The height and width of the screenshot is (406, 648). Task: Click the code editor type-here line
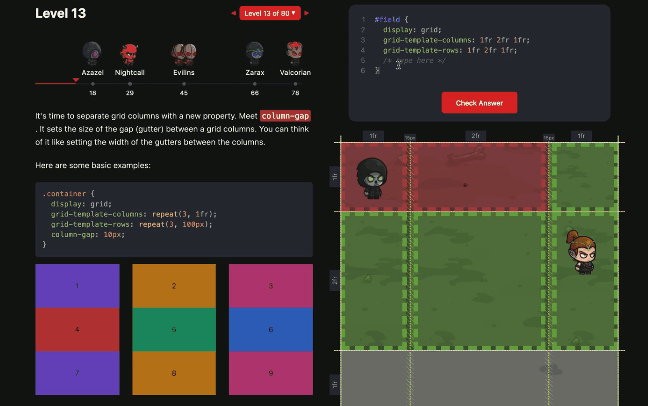[414, 61]
